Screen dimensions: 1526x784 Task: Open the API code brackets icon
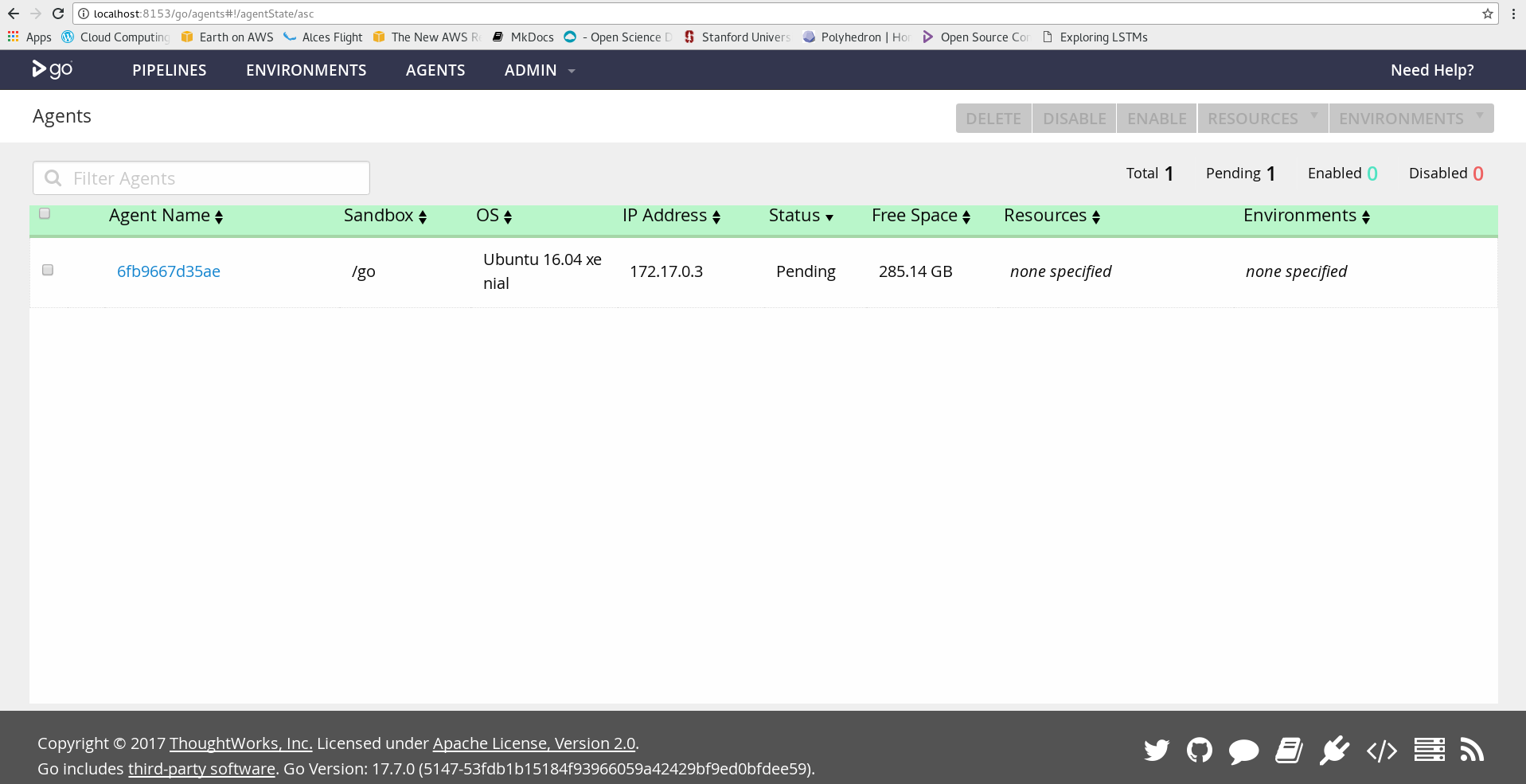[1381, 751]
